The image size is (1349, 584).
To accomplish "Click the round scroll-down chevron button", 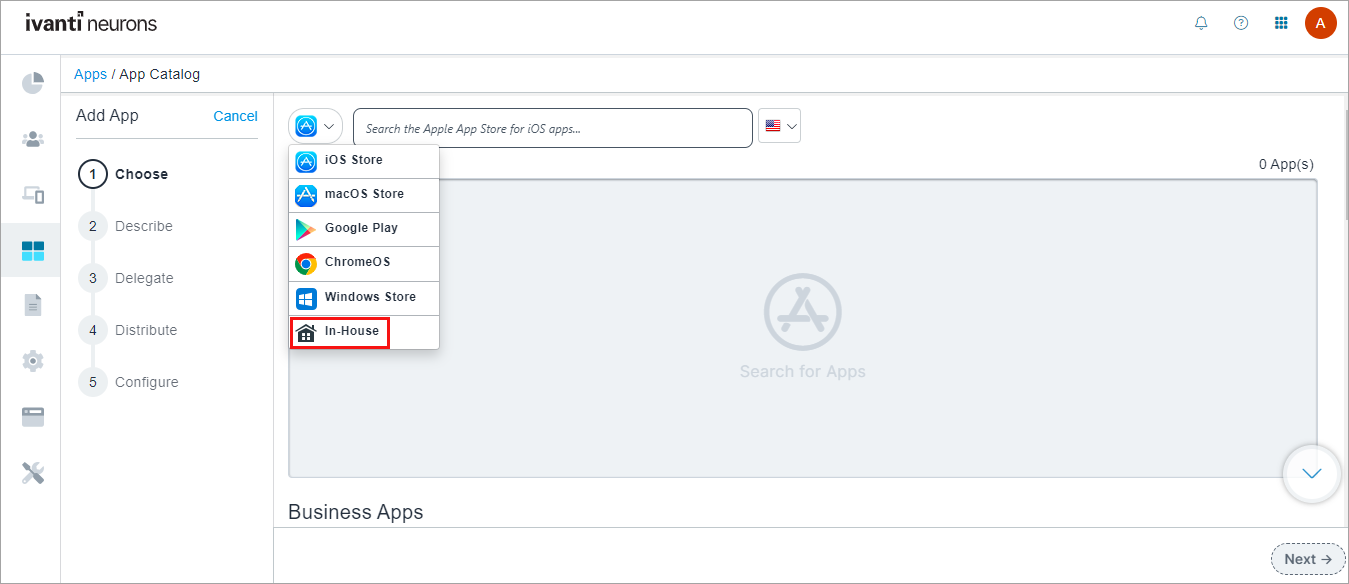I will pyautogui.click(x=1312, y=473).
